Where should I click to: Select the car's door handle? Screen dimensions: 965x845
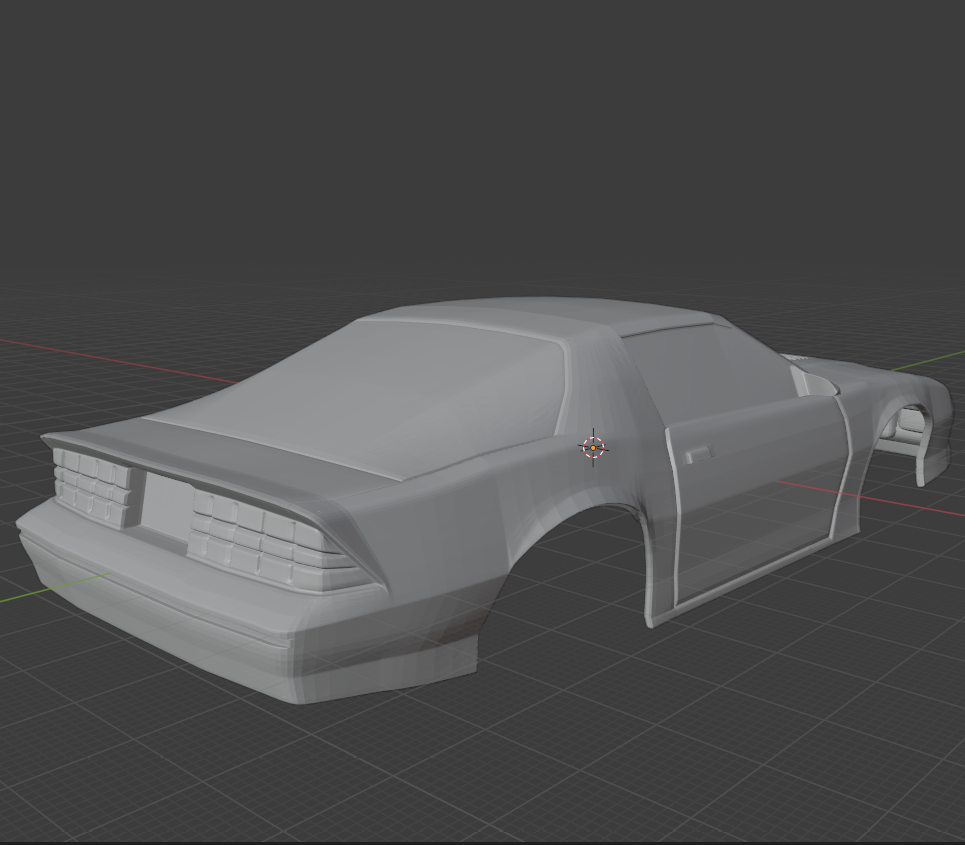click(699, 454)
